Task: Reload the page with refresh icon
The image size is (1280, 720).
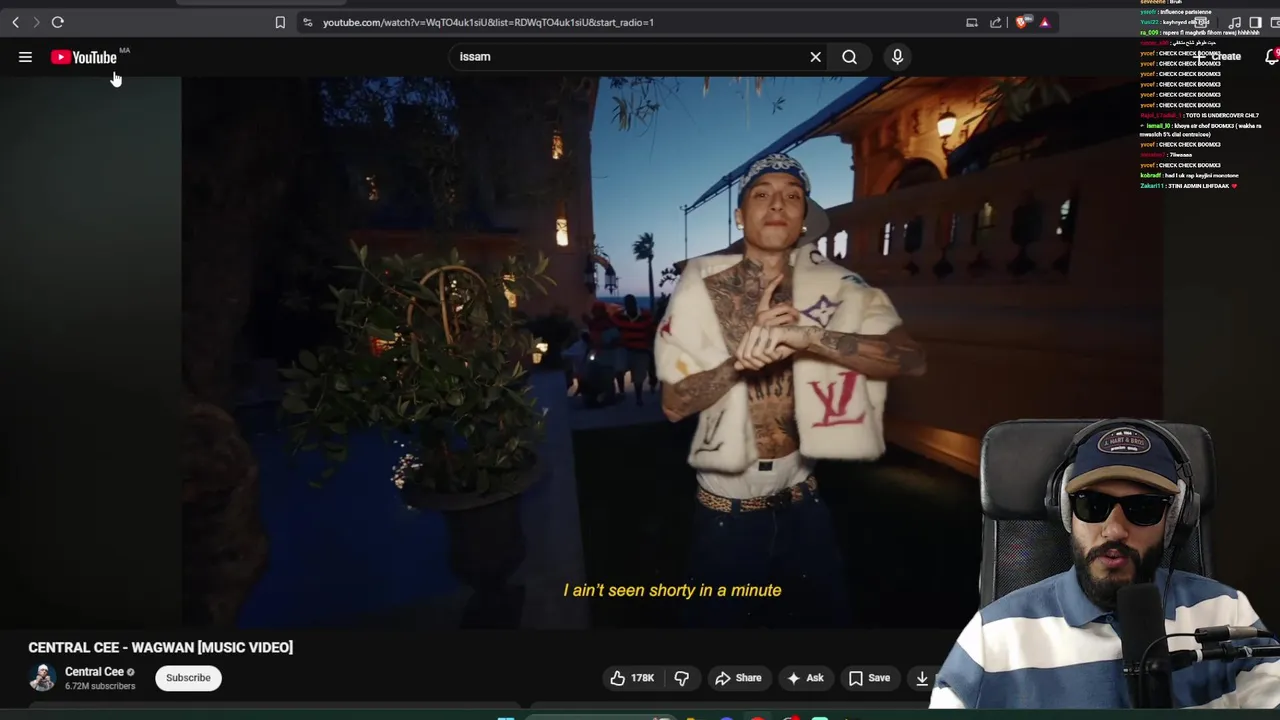Action: [x=58, y=22]
